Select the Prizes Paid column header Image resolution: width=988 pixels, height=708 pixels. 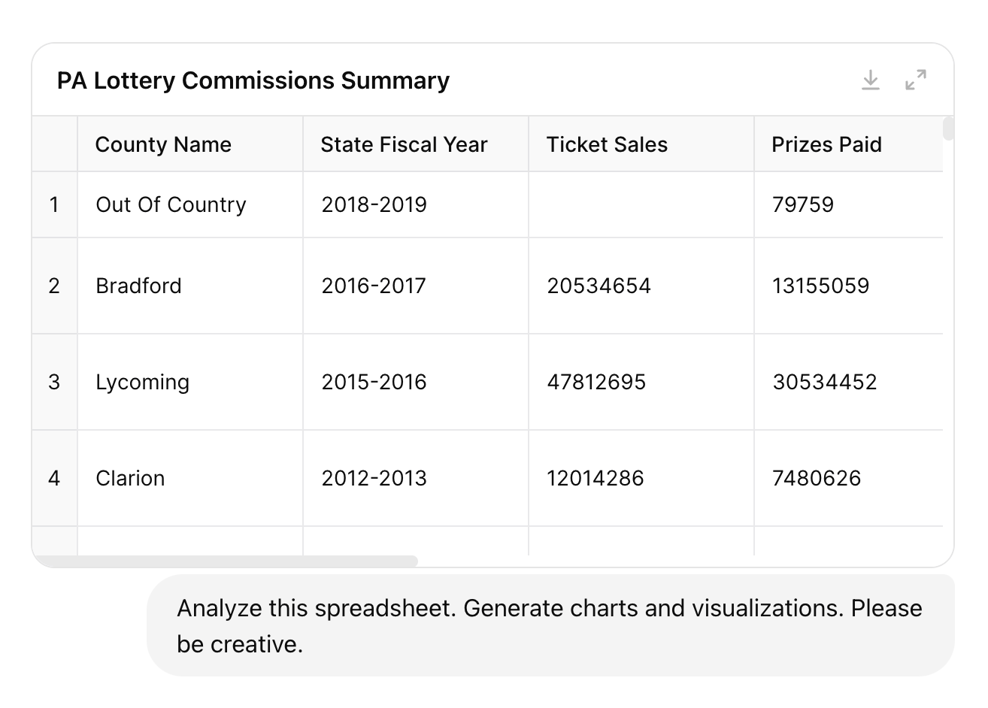pyautogui.click(x=825, y=144)
